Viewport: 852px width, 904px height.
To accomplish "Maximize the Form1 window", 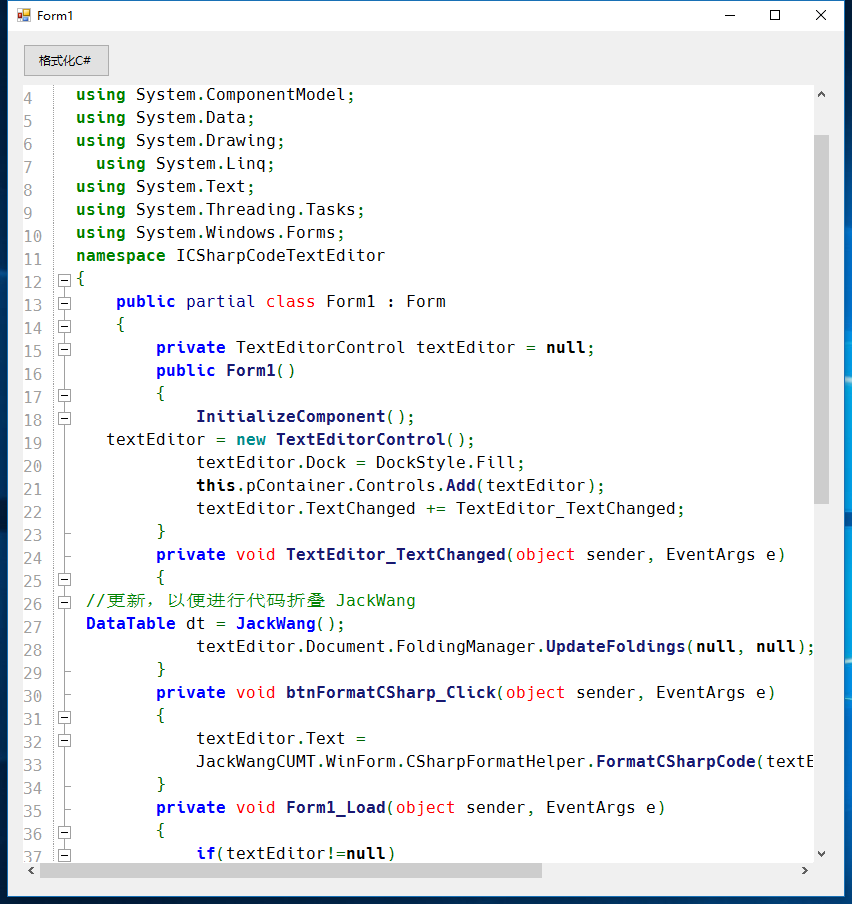I will click(x=774, y=15).
